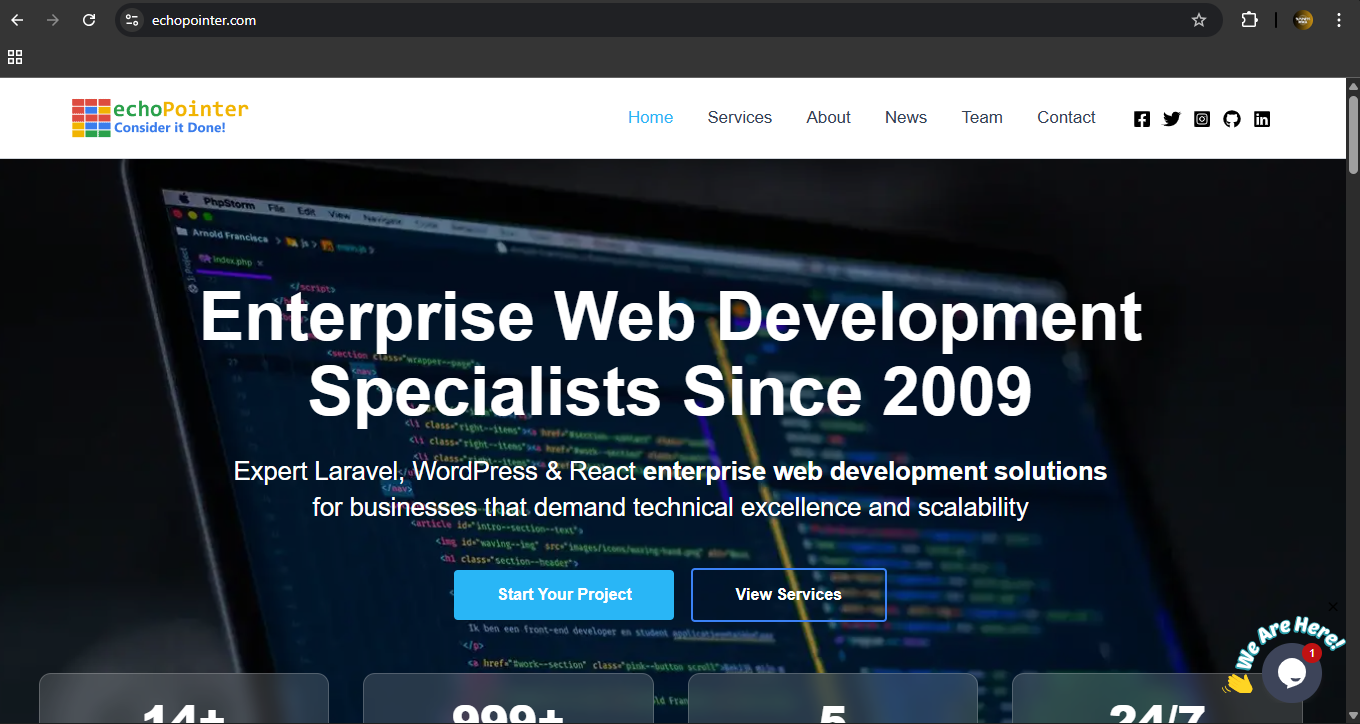Open the apps grid in bookmarks bar
Image resolution: width=1360 pixels, height=724 pixels.
click(15, 58)
